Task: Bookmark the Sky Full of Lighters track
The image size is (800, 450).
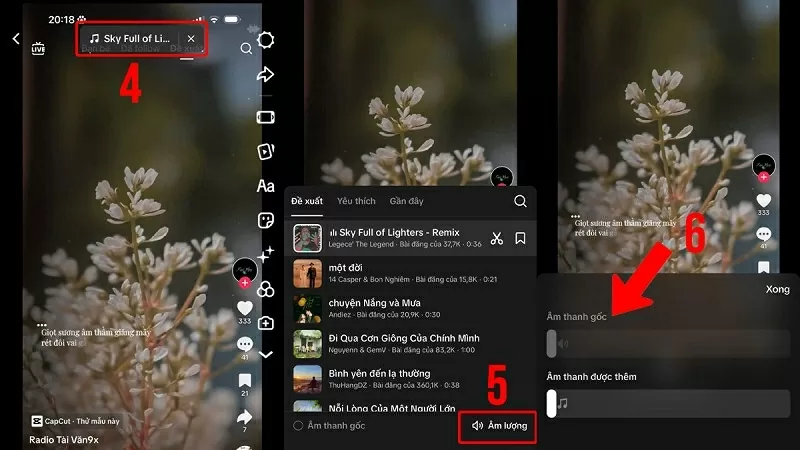Action: coord(521,238)
